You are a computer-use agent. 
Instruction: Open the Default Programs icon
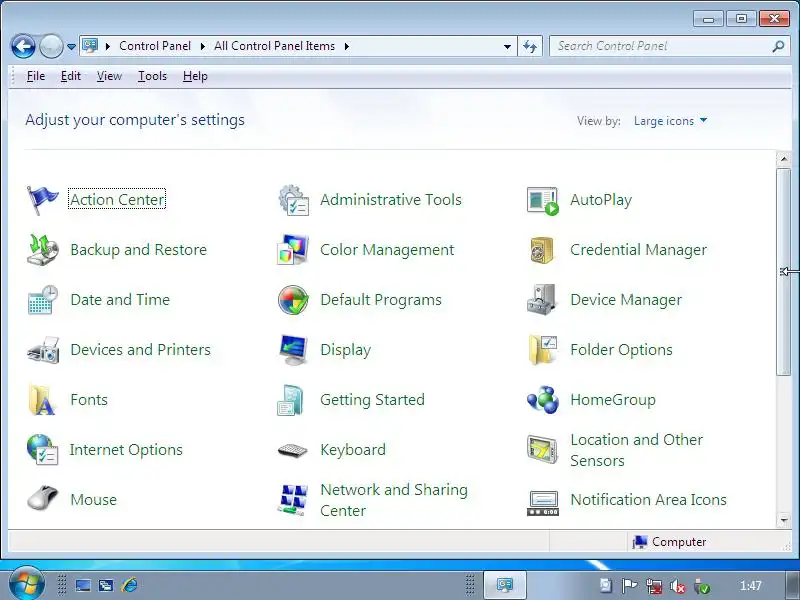pyautogui.click(x=293, y=299)
